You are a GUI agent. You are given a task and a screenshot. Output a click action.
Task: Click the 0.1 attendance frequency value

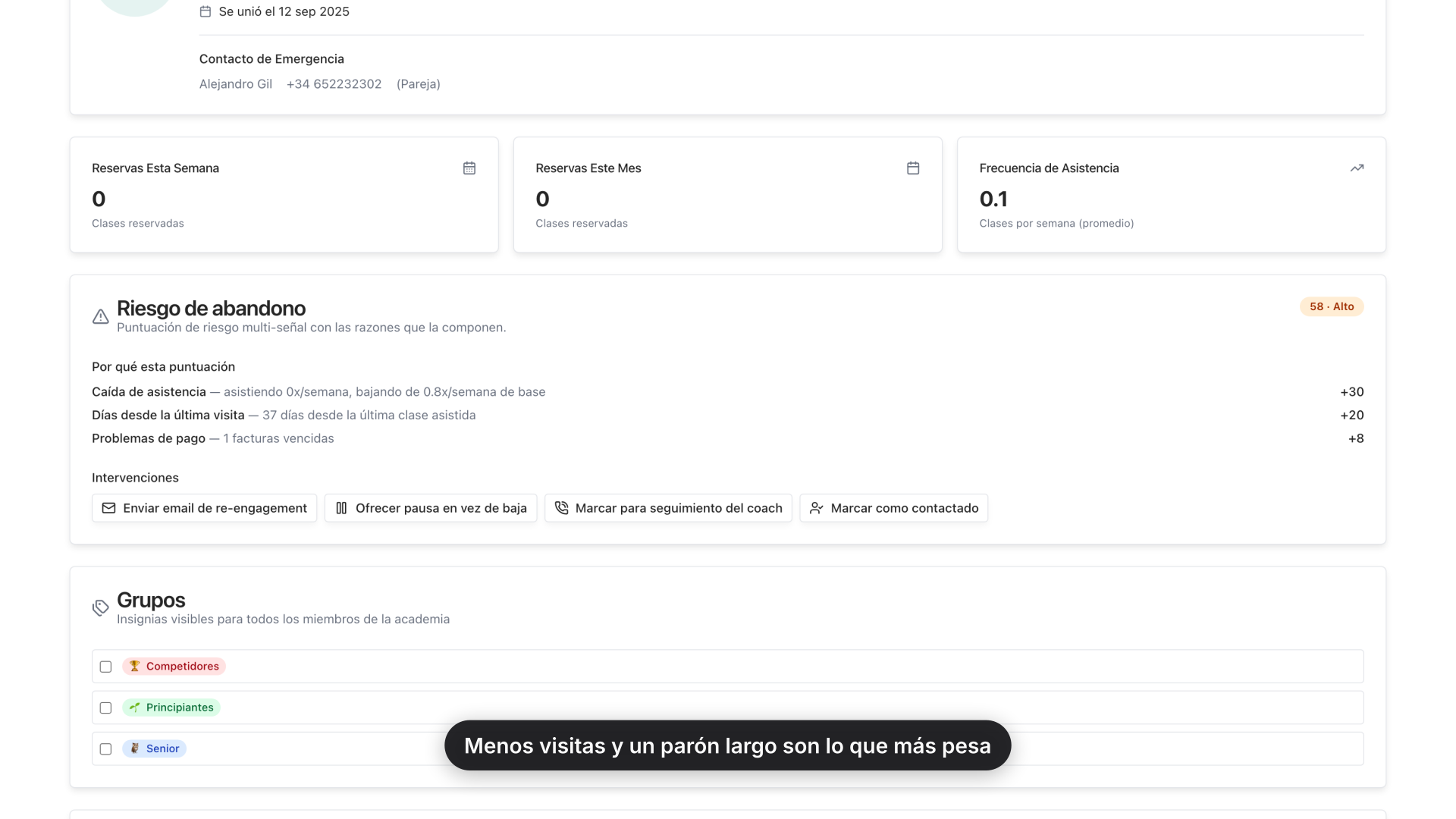(993, 199)
